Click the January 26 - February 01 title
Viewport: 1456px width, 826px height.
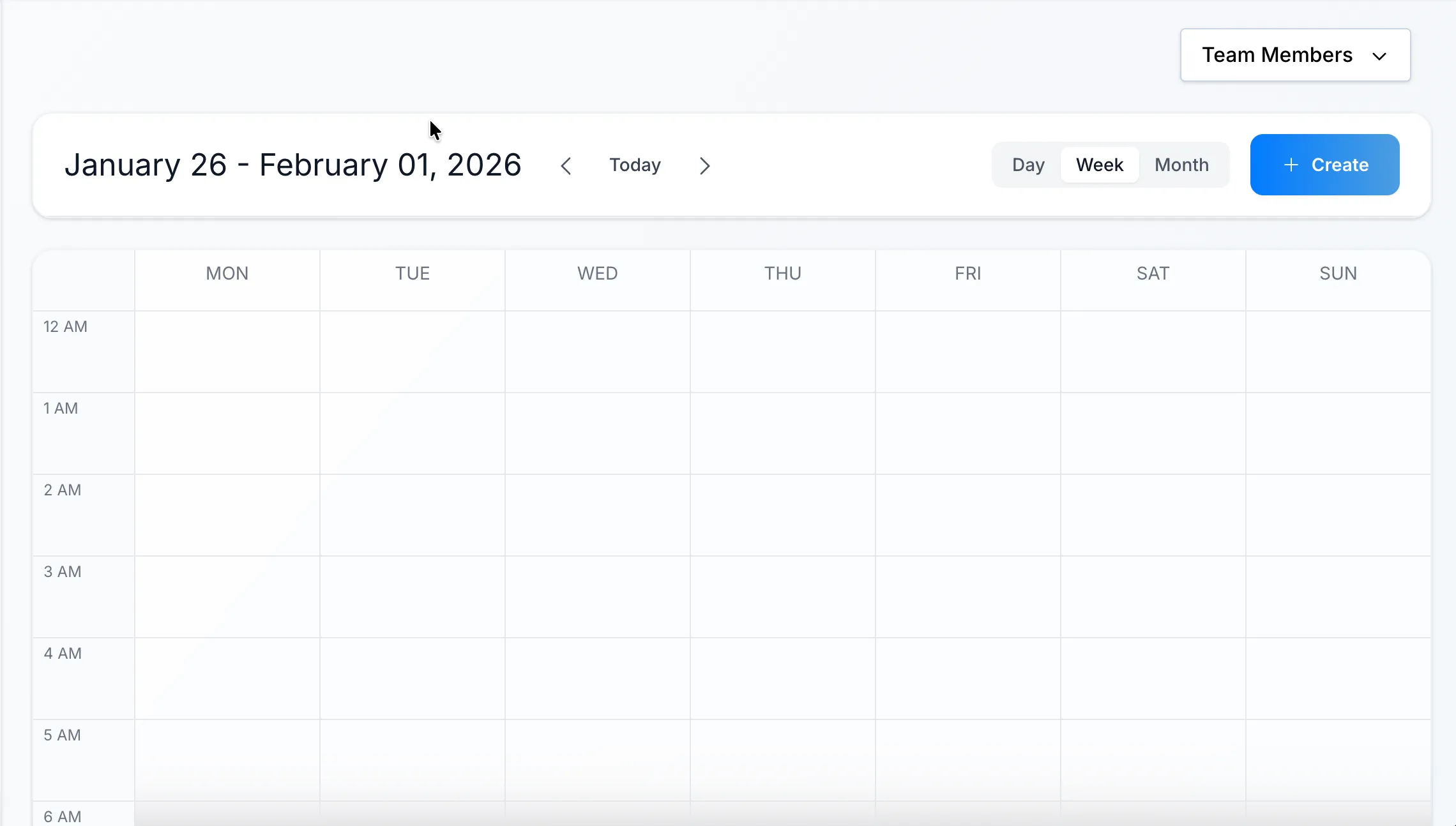click(x=294, y=165)
